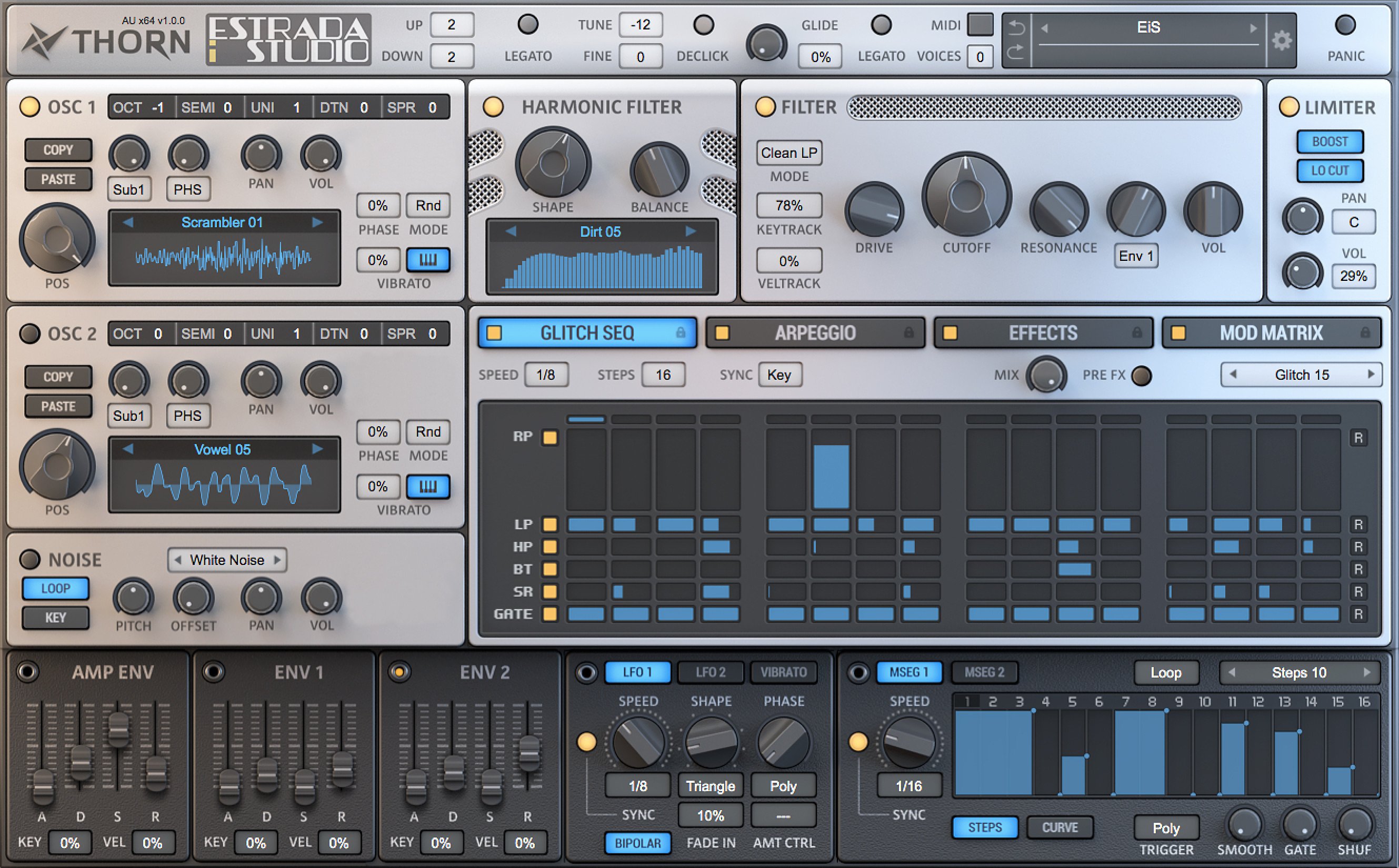Click next preset arrow beside EiS
The image size is (1399, 868).
point(1253,28)
